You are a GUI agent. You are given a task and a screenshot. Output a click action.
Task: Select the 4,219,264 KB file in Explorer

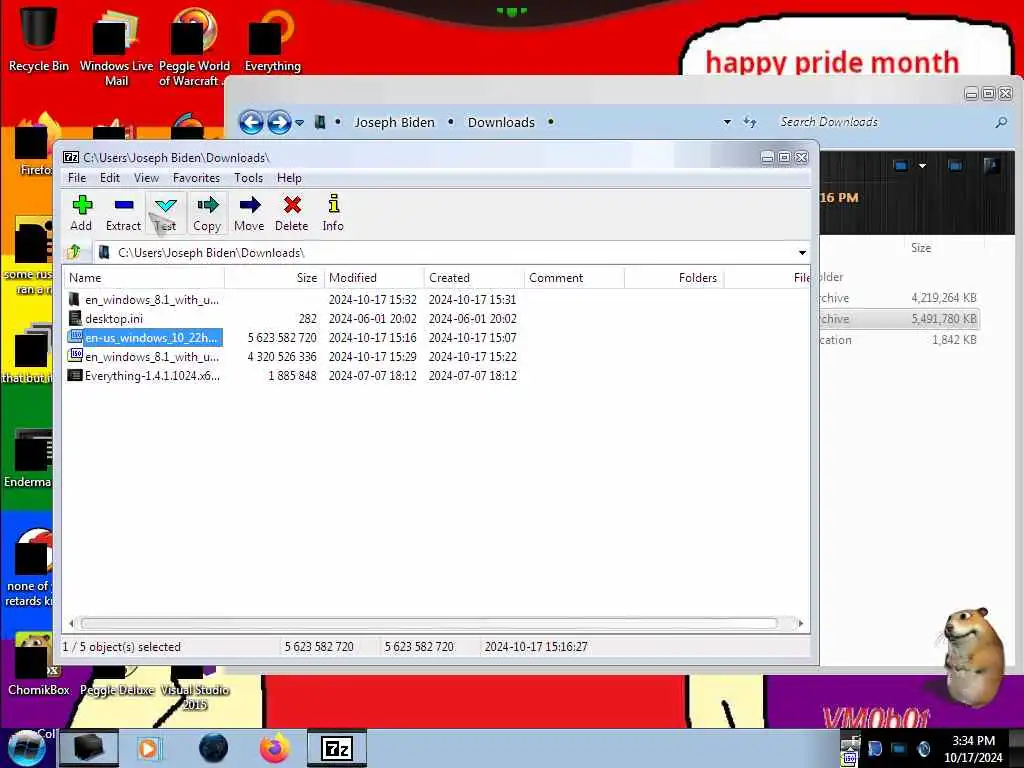899,298
